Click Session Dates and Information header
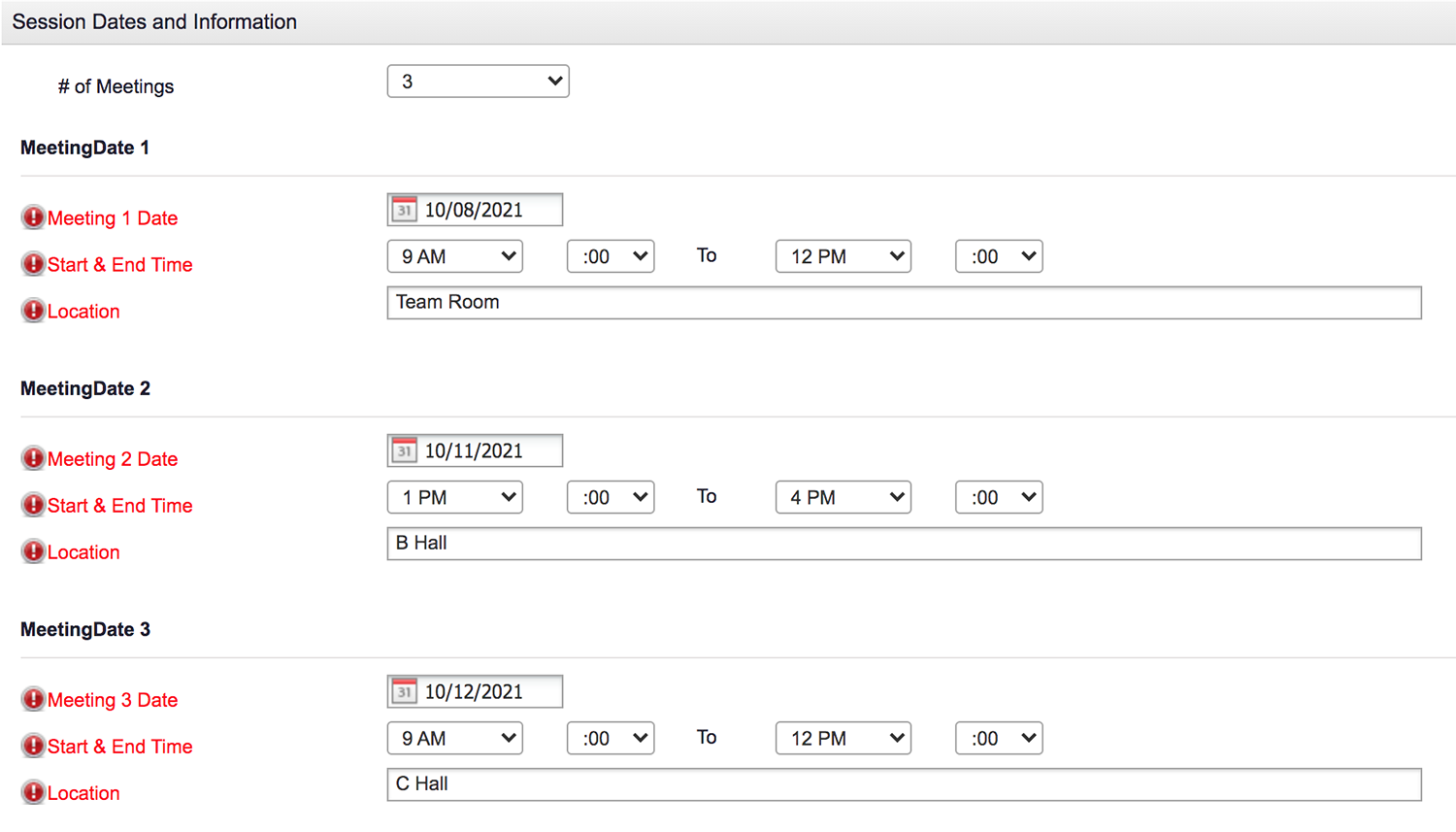 [x=154, y=21]
